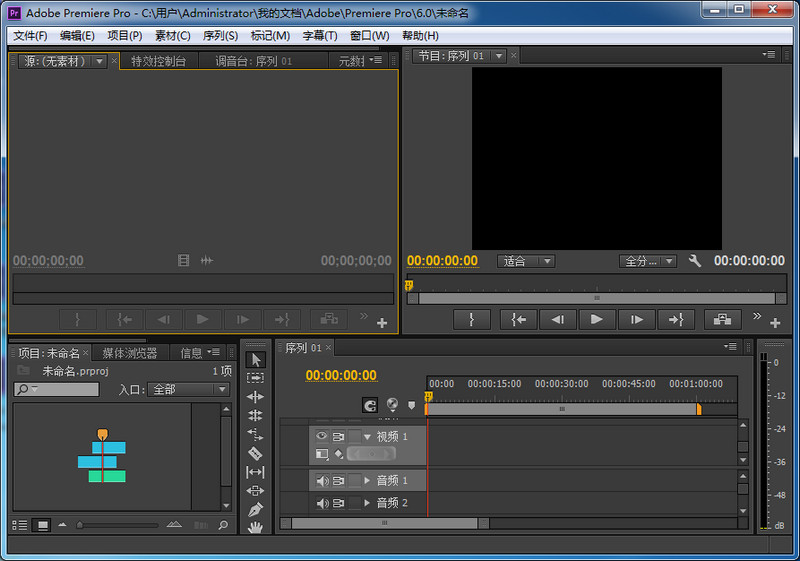The height and width of the screenshot is (561, 800).
Task: Switch to the 特效控制台 tab
Action: pyautogui.click(x=159, y=61)
